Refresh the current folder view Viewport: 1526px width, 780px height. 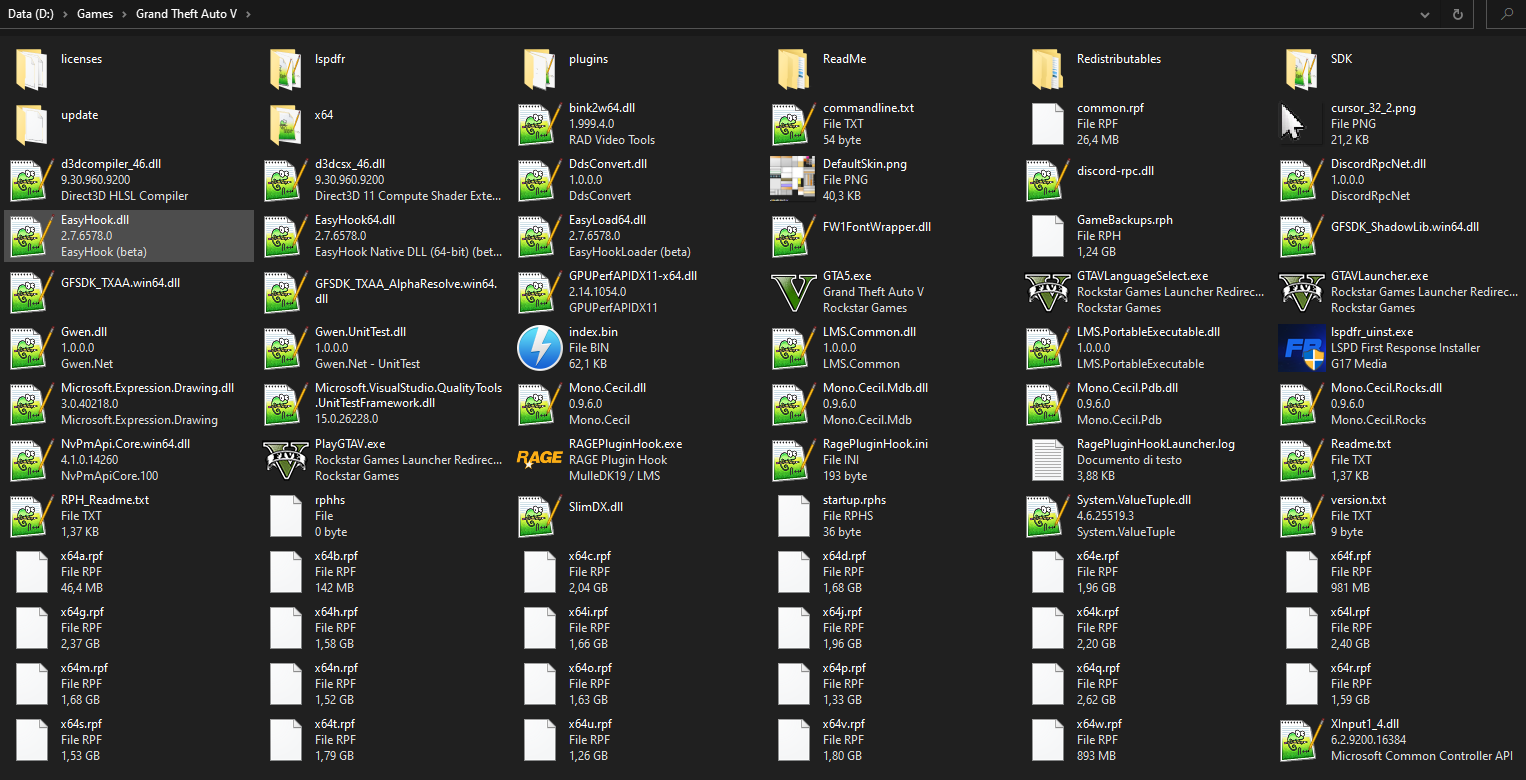pos(1457,14)
